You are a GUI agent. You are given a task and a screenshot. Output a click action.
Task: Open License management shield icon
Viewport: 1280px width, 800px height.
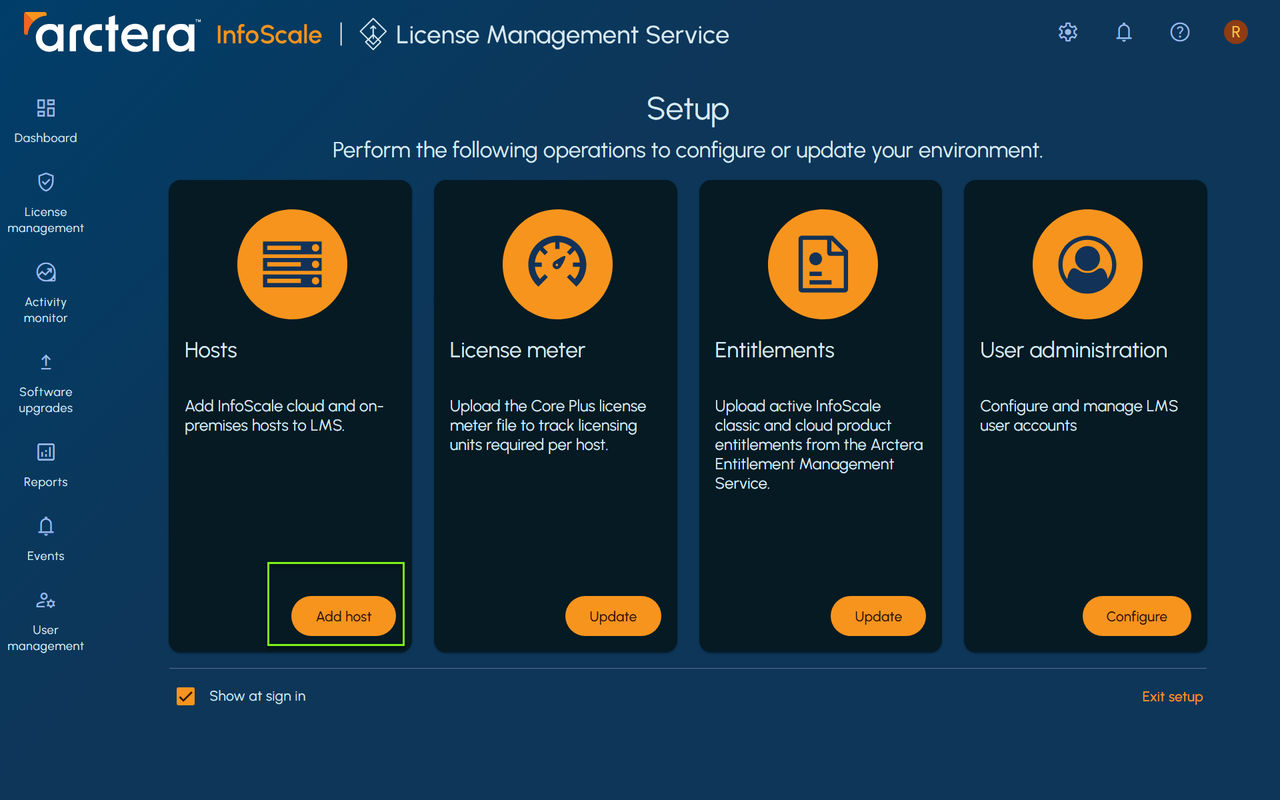pos(46,182)
